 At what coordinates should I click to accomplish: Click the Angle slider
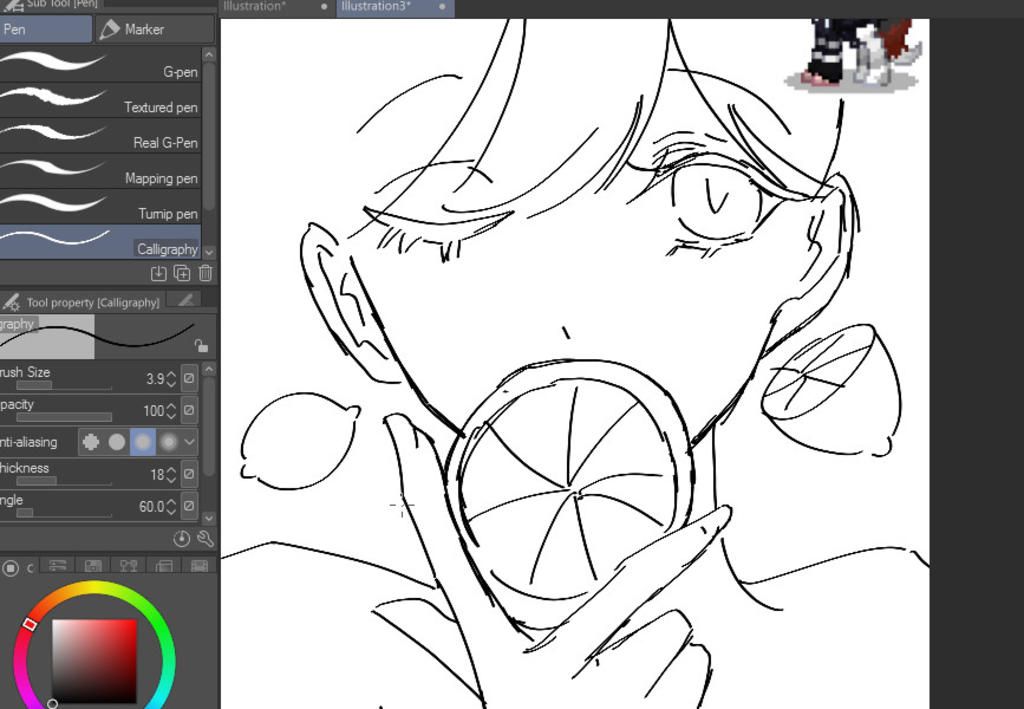63,513
